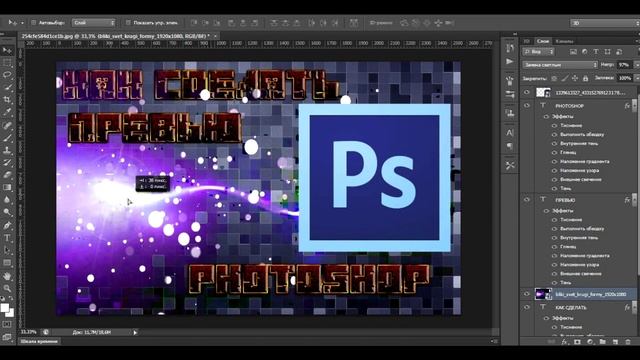Toggle PHOTOSHOP layer Эффекты visibility
Viewport: 640px width, 360px height.
[547, 117]
